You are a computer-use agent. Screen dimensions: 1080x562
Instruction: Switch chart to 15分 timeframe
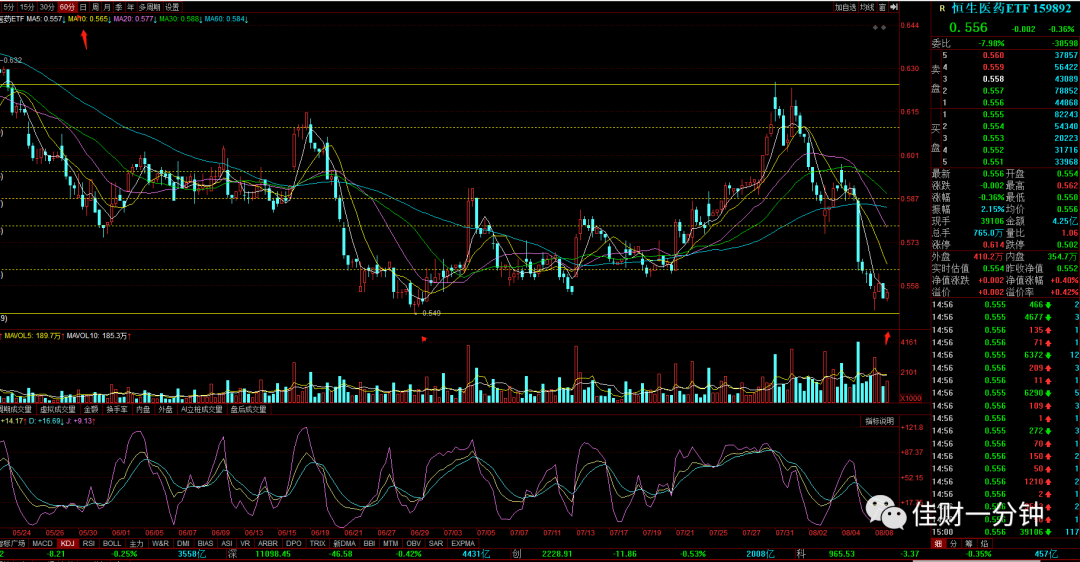pos(26,7)
